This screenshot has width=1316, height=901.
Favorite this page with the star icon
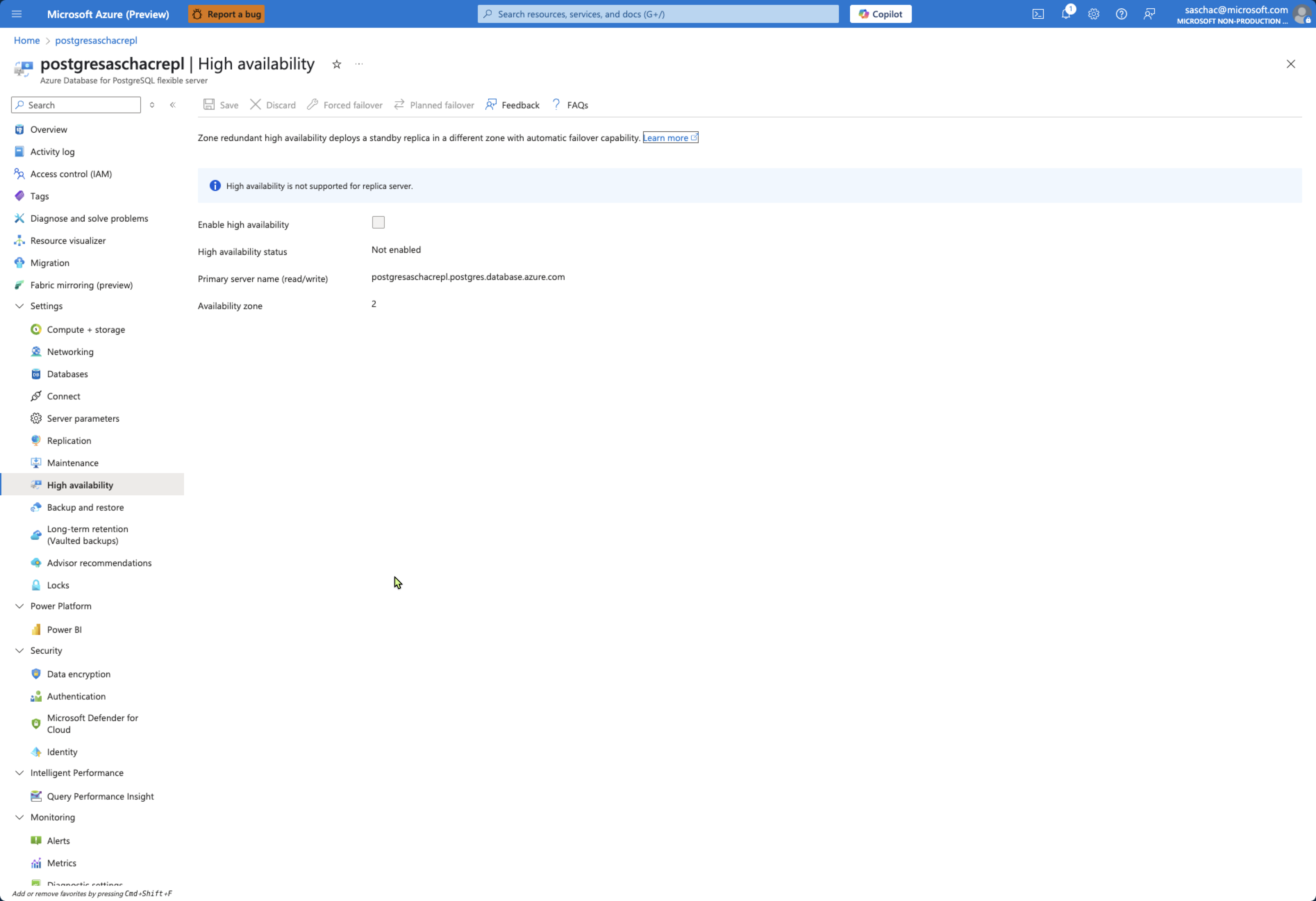(x=336, y=64)
